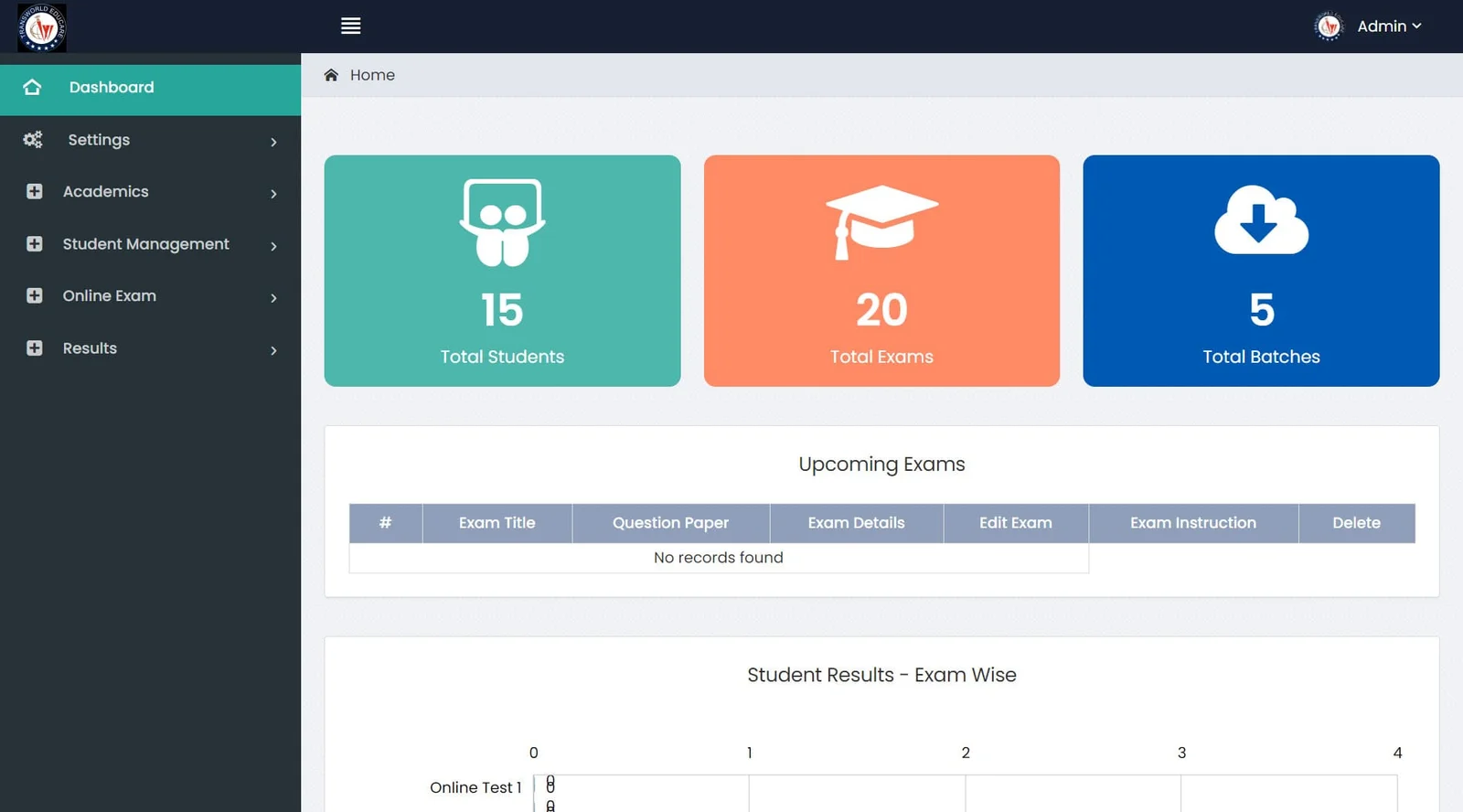Click the plus icon beside Online Exam
This screenshot has height=812, width=1463.
tap(35, 296)
